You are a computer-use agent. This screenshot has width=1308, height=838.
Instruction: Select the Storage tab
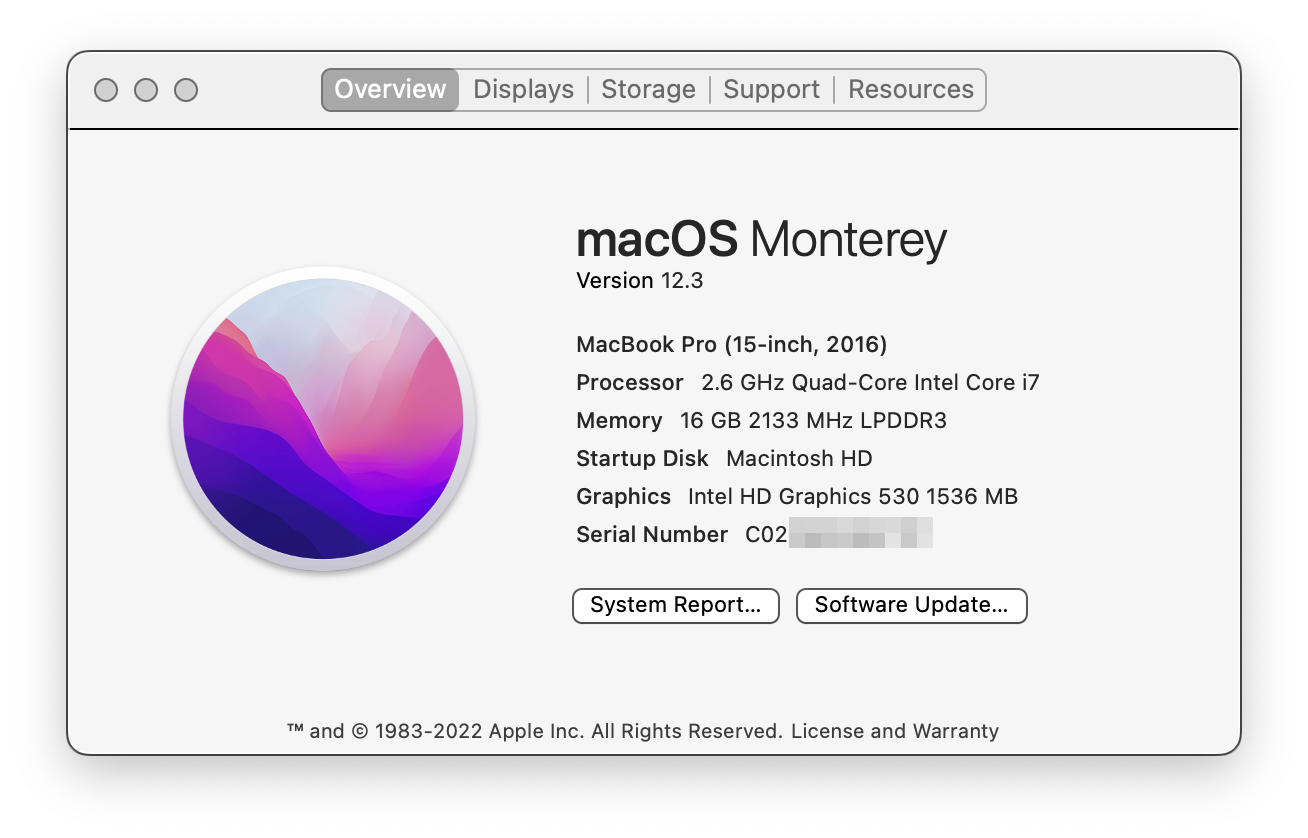[648, 89]
